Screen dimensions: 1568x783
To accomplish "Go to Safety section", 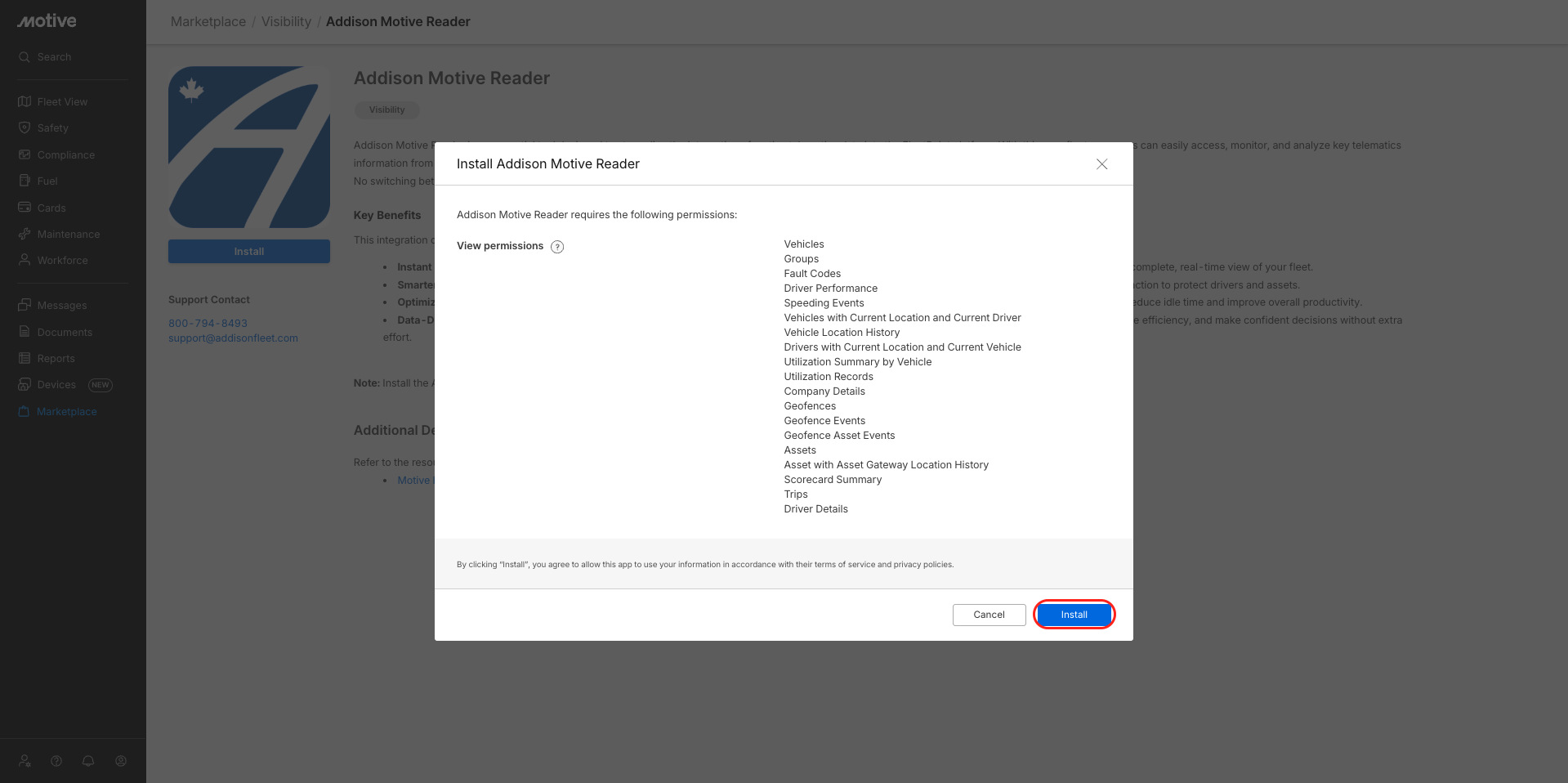I will click(x=52, y=128).
